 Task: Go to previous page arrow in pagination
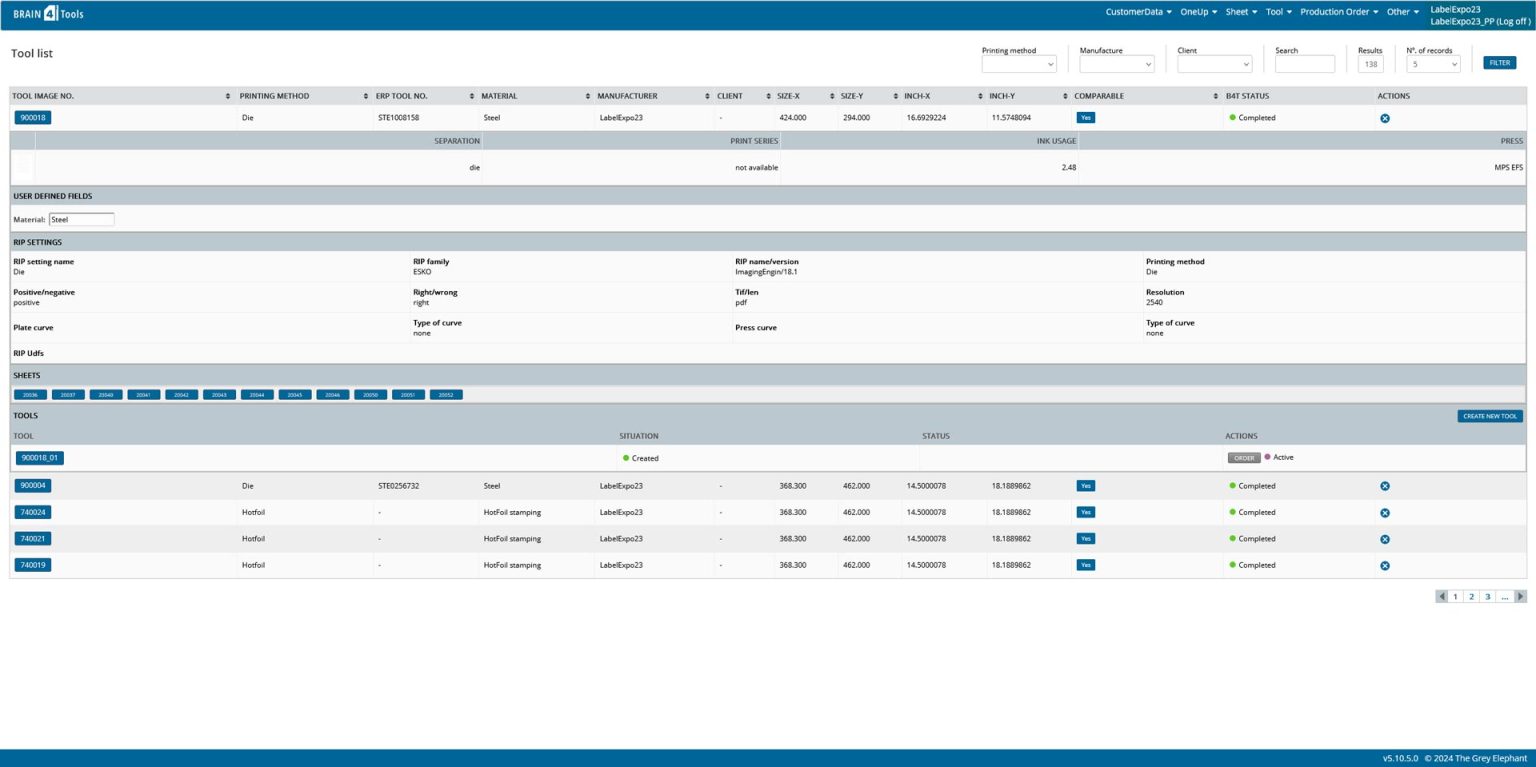1442,596
